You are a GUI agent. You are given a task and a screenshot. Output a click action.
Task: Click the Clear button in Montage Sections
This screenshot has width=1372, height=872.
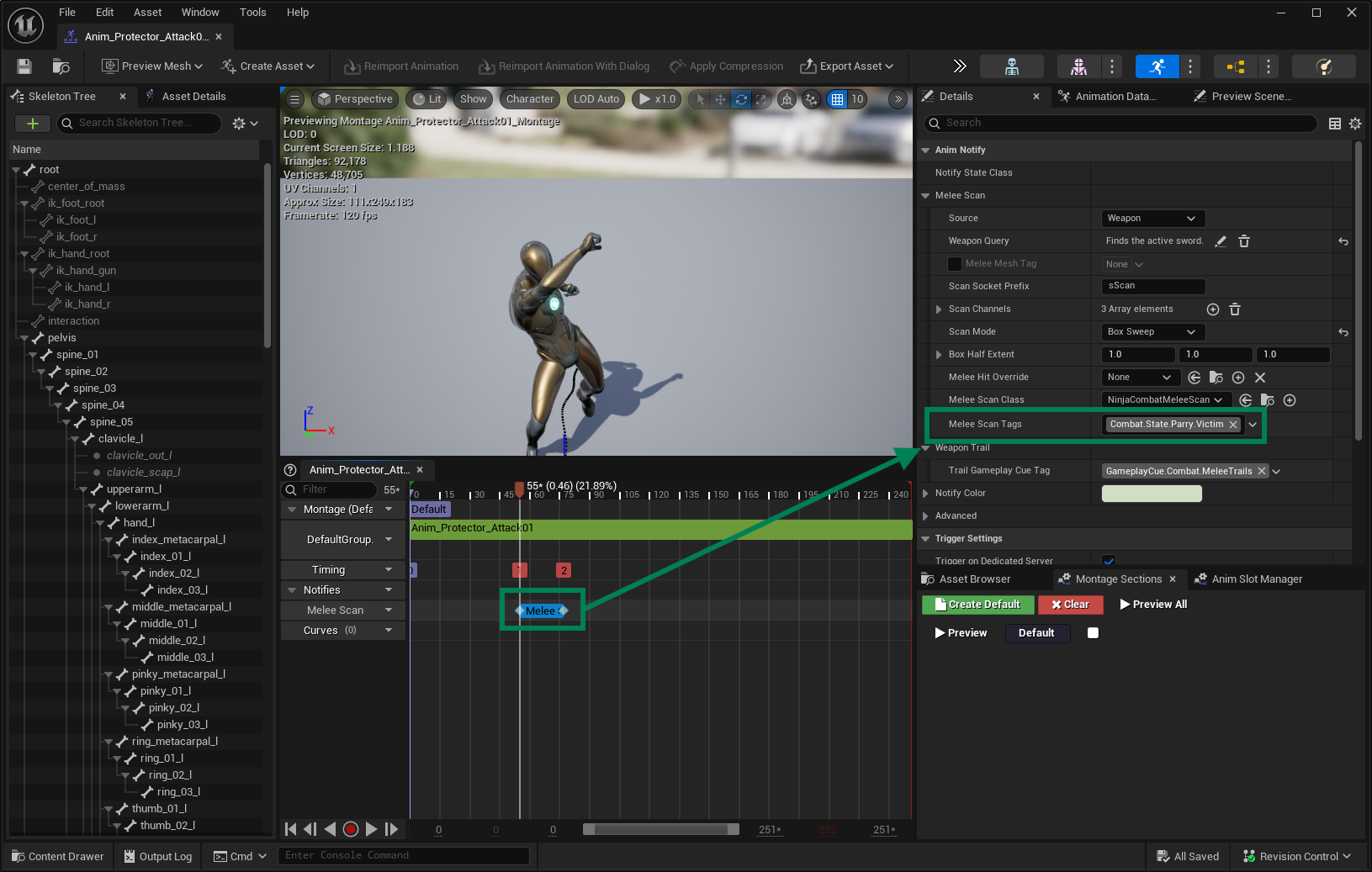point(1070,605)
